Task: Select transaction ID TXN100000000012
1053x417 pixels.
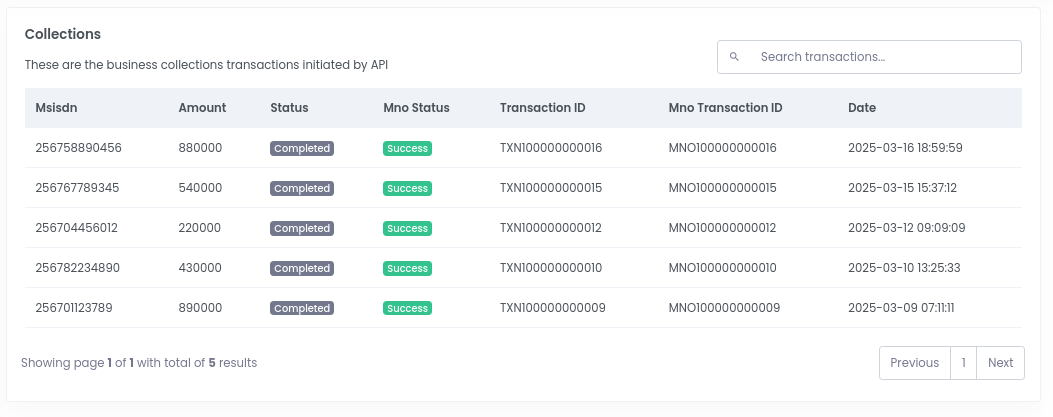Action: click(x=551, y=228)
